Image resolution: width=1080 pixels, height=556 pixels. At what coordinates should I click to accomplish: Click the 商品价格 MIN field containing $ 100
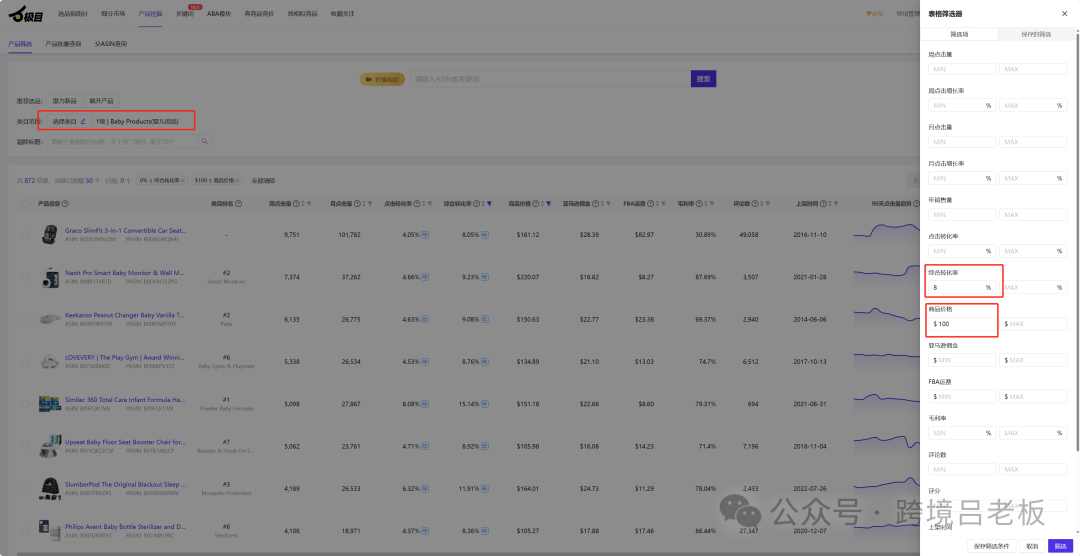point(962,324)
